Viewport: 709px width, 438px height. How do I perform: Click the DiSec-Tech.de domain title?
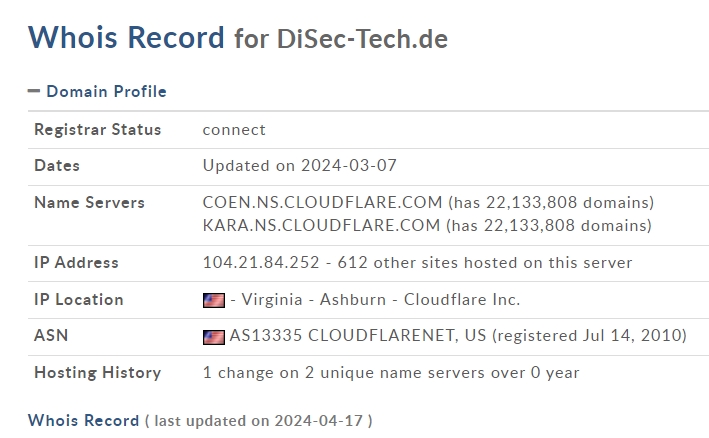(x=362, y=38)
